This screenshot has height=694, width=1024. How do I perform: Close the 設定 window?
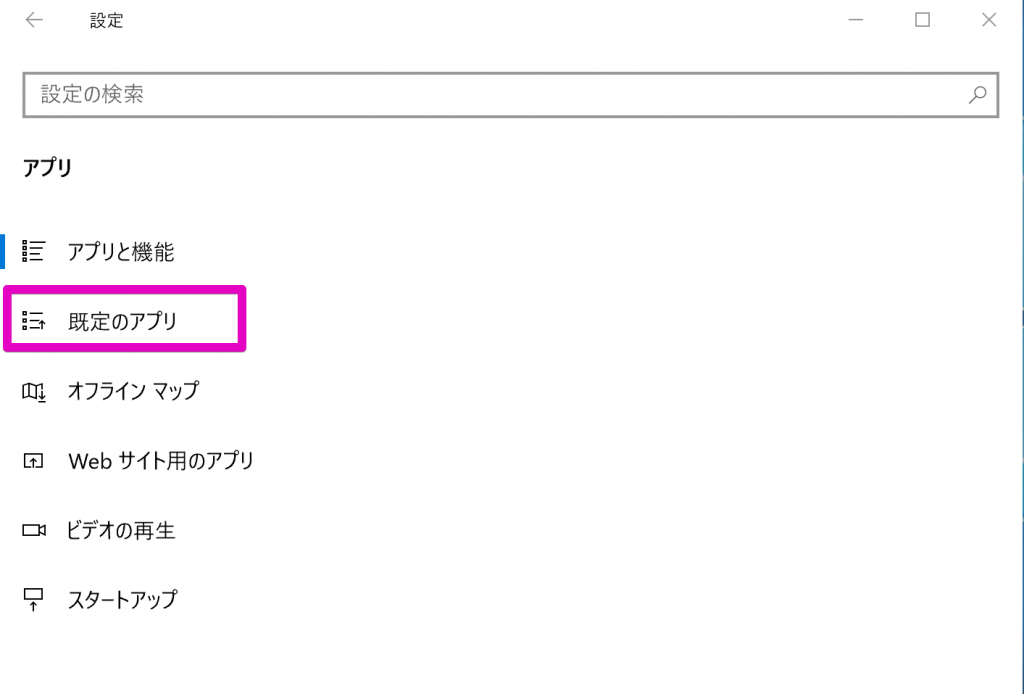tap(989, 20)
